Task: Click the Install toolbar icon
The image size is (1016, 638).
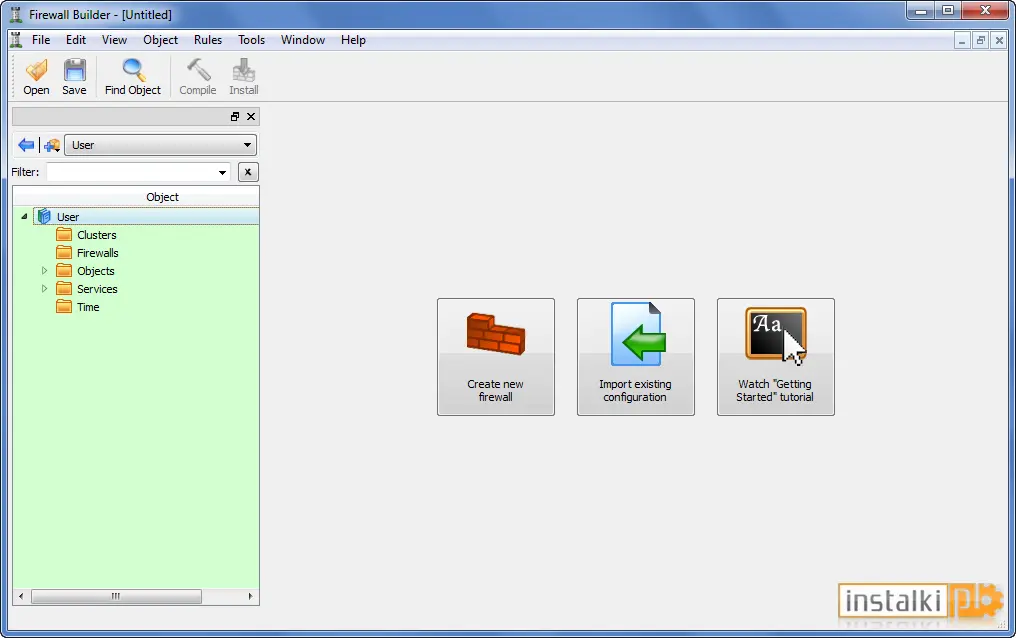Action: click(x=244, y=77)
